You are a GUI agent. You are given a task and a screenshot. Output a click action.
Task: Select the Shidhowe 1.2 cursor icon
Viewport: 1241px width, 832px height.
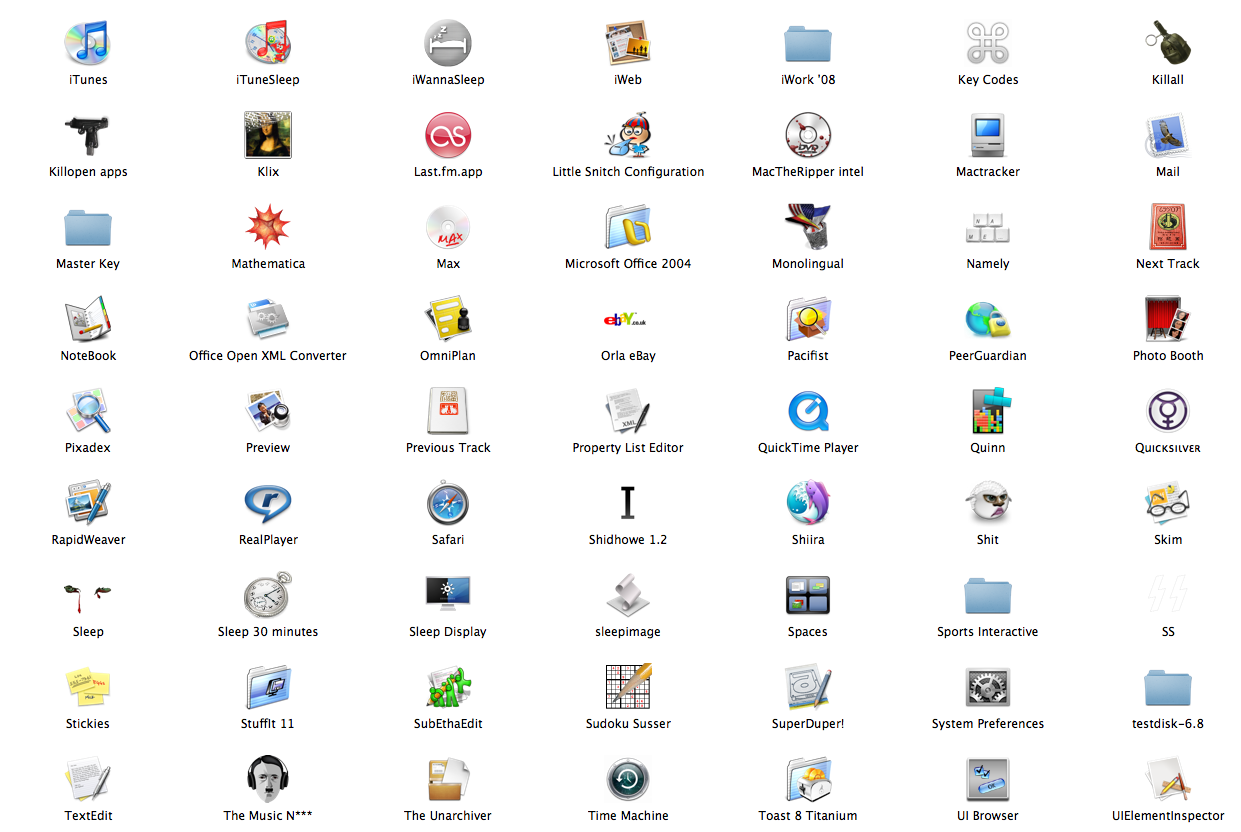[628, 502]
